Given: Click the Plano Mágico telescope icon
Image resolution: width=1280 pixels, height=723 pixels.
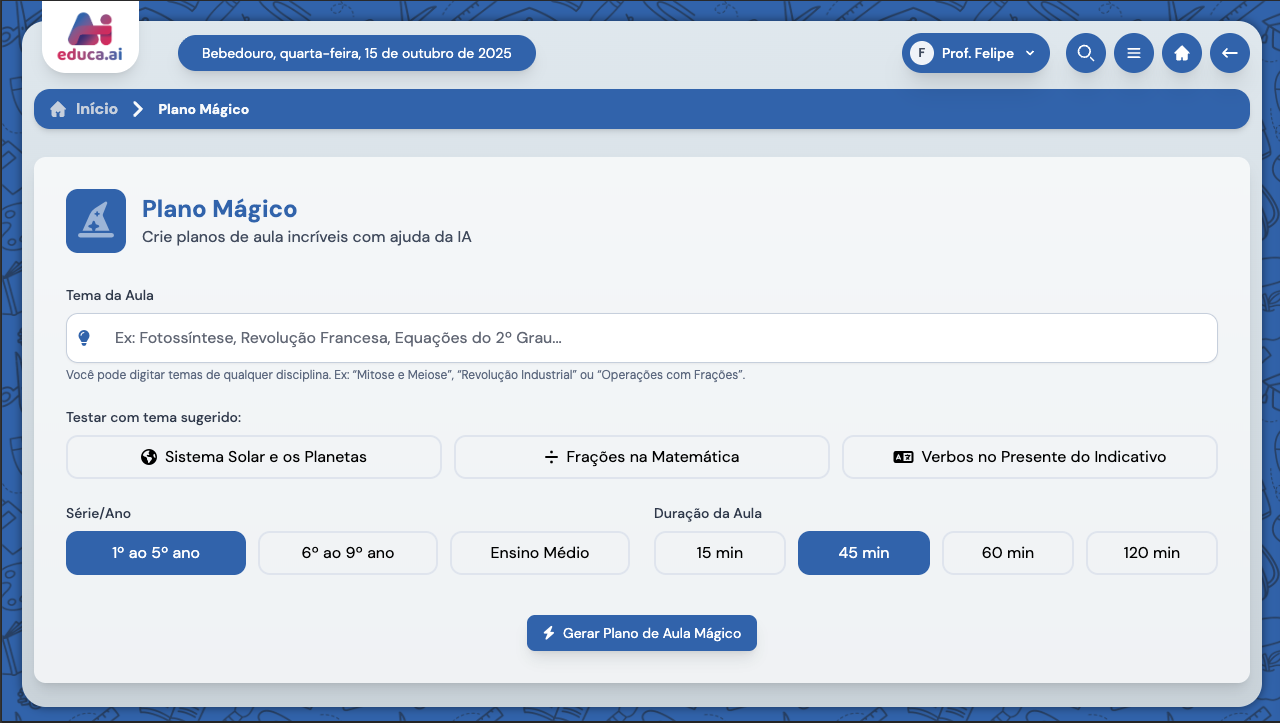Looking at the screenshot, I should tap(95, 220).
